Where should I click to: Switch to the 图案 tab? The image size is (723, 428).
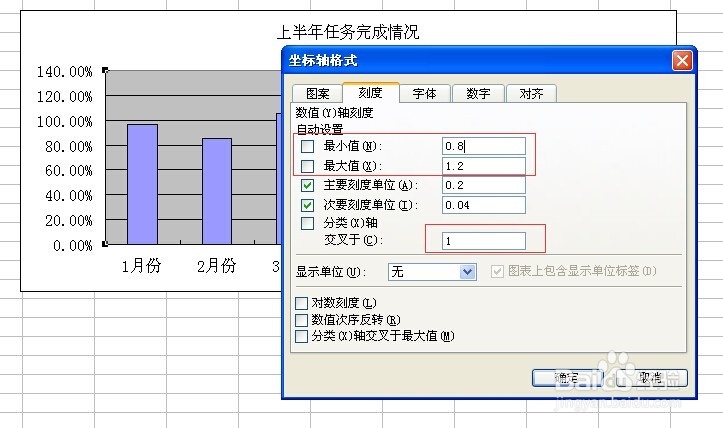click(317, 94)
